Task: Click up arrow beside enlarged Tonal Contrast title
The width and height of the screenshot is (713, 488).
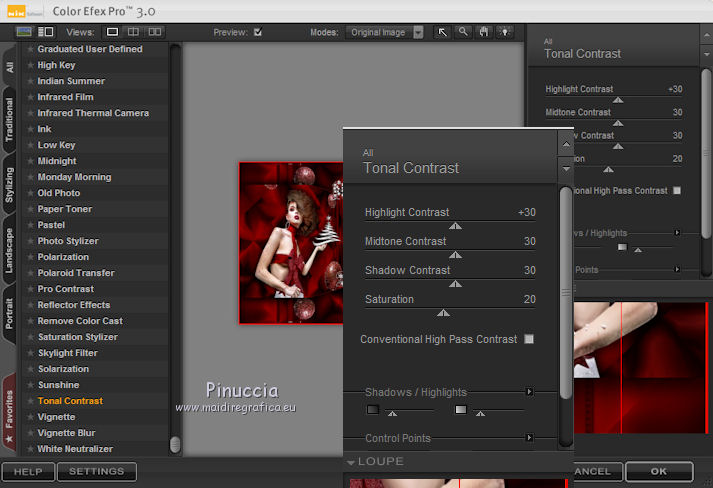Action: (566, 144)
